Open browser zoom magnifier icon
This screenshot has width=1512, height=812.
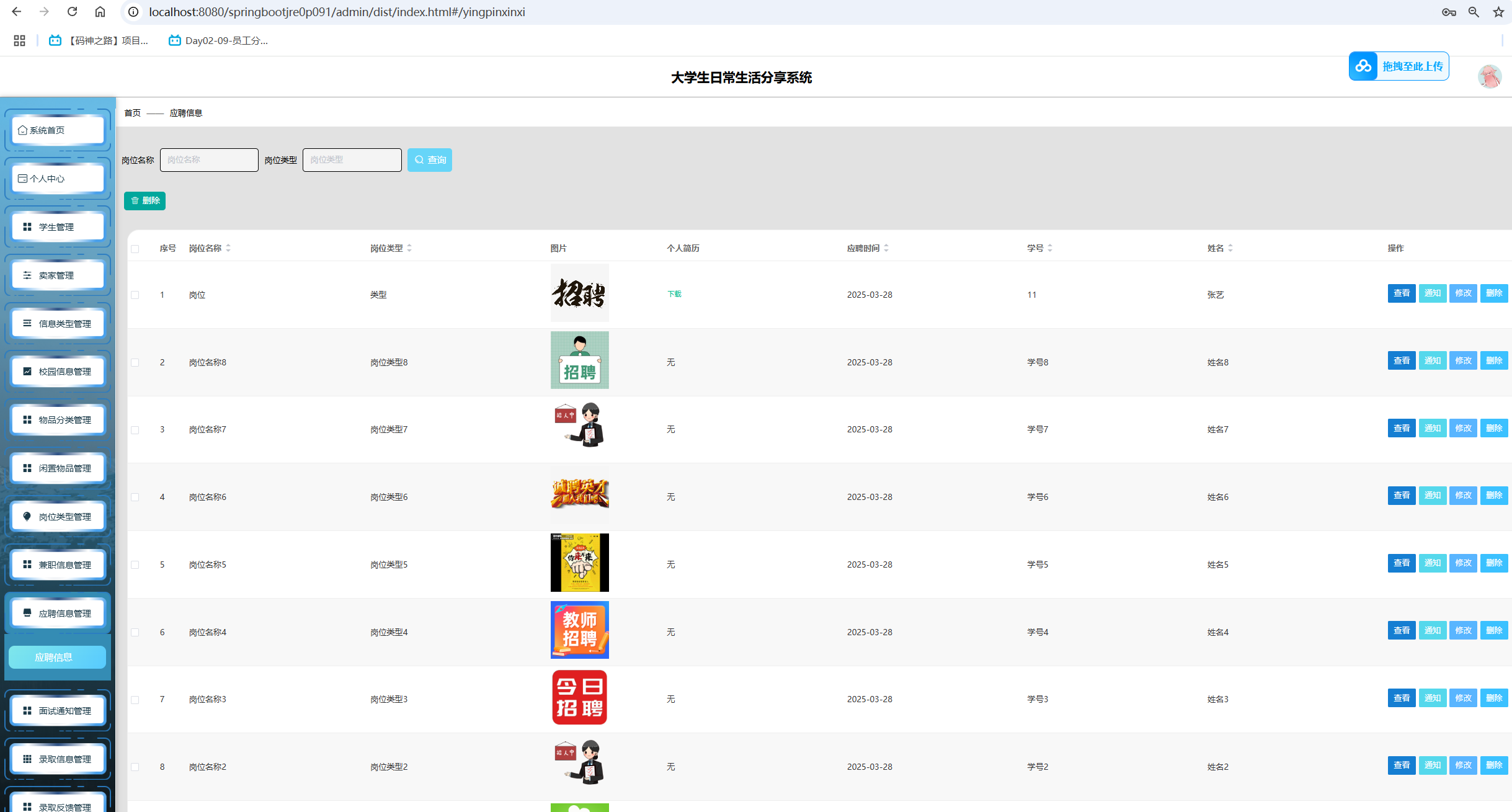1474,12
